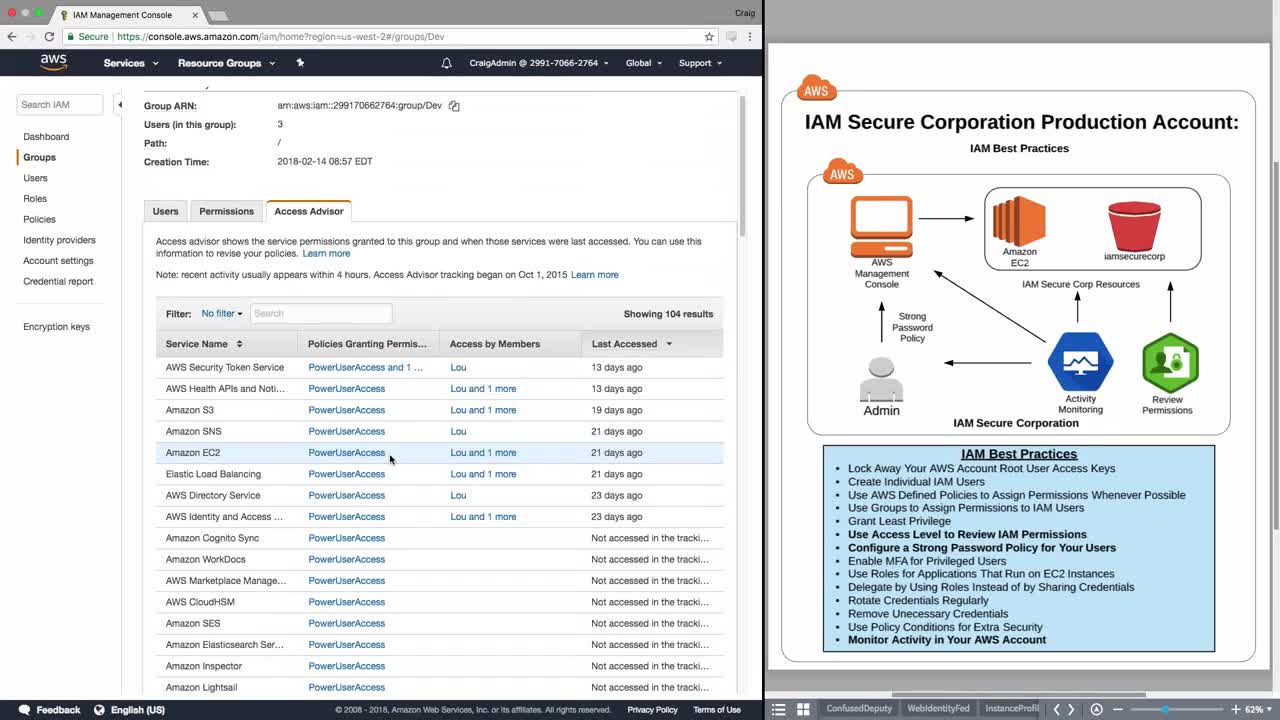Switch to the Users tab
The height and width of the screenshot is (720, 1280).
[x=166, y=211]
